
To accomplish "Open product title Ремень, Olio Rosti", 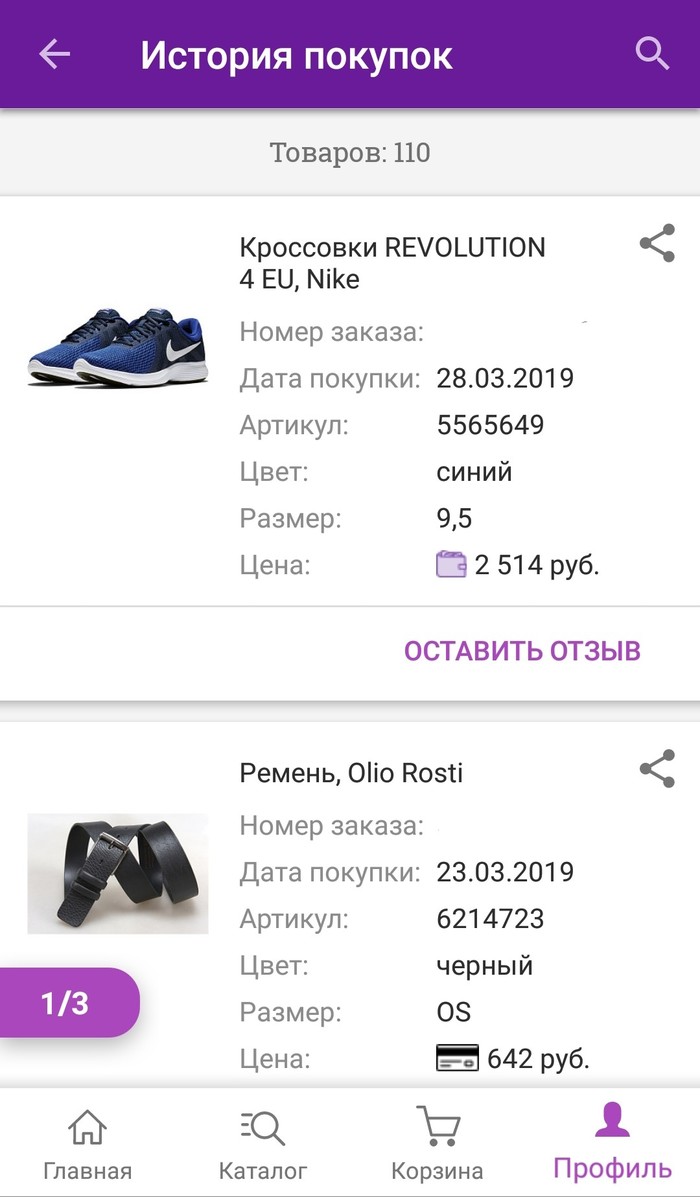I will coord(351,773).
